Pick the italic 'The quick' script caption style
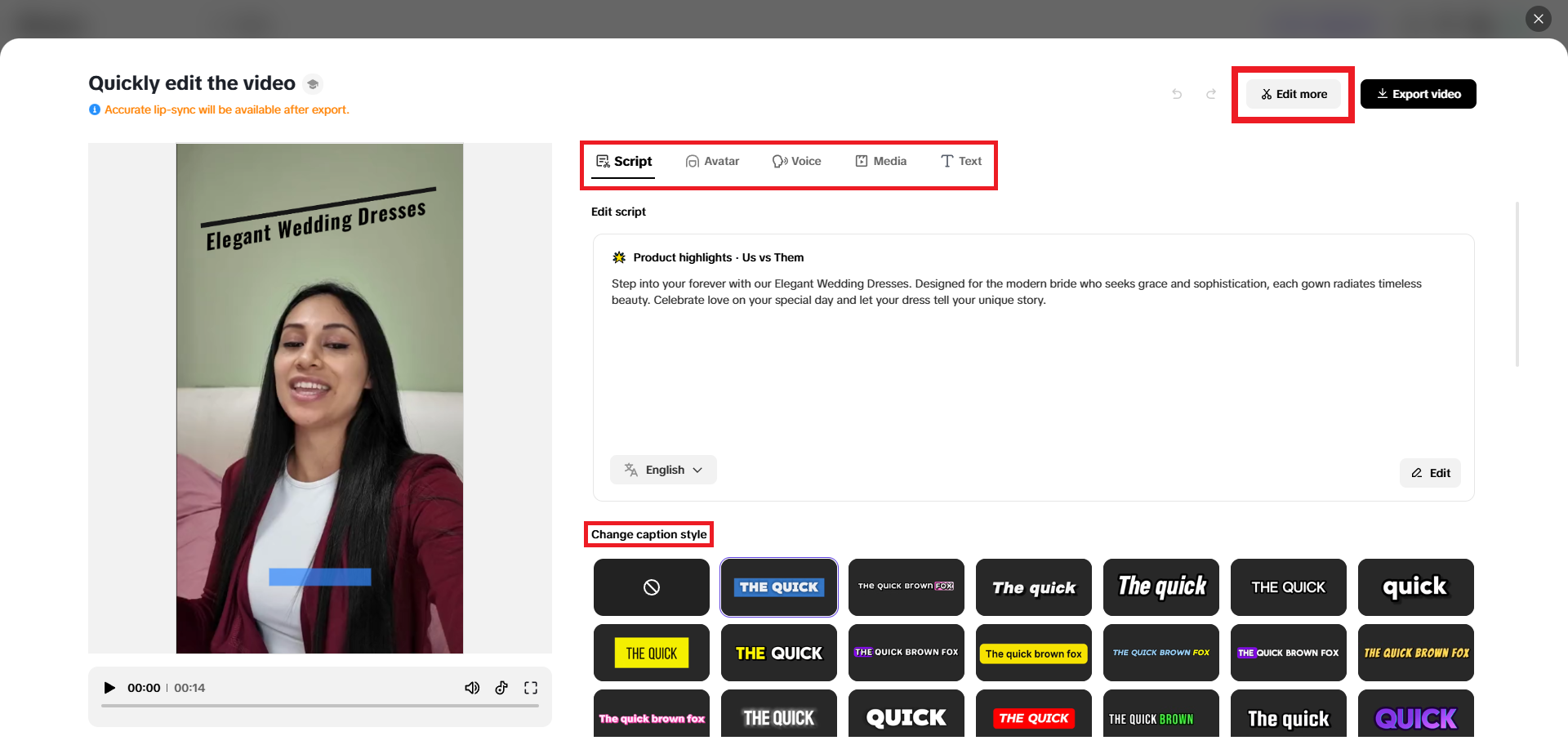1568x745 pixels. pyautogui.click(x=1034, y=587)
